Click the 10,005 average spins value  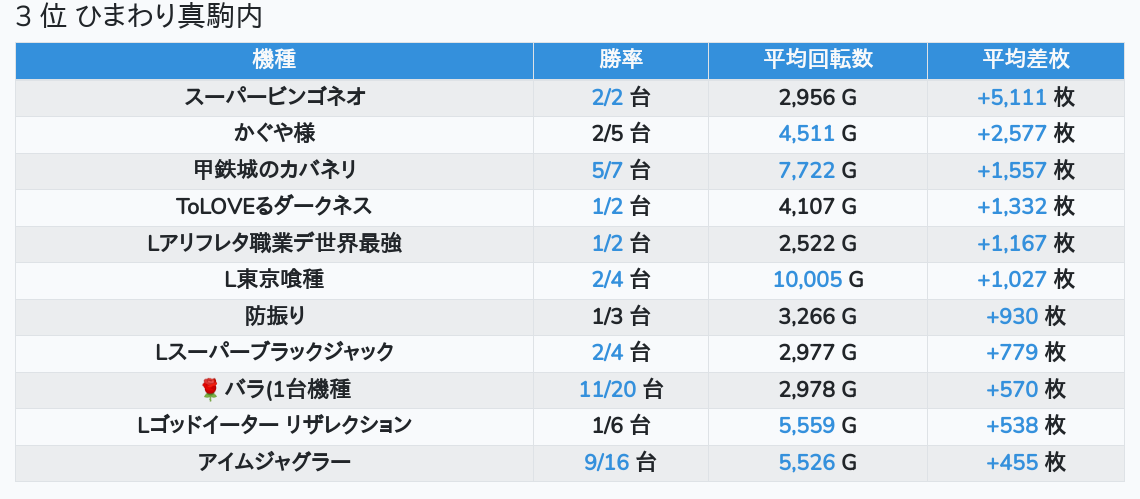pyautogui.click(x=807, y=280)
